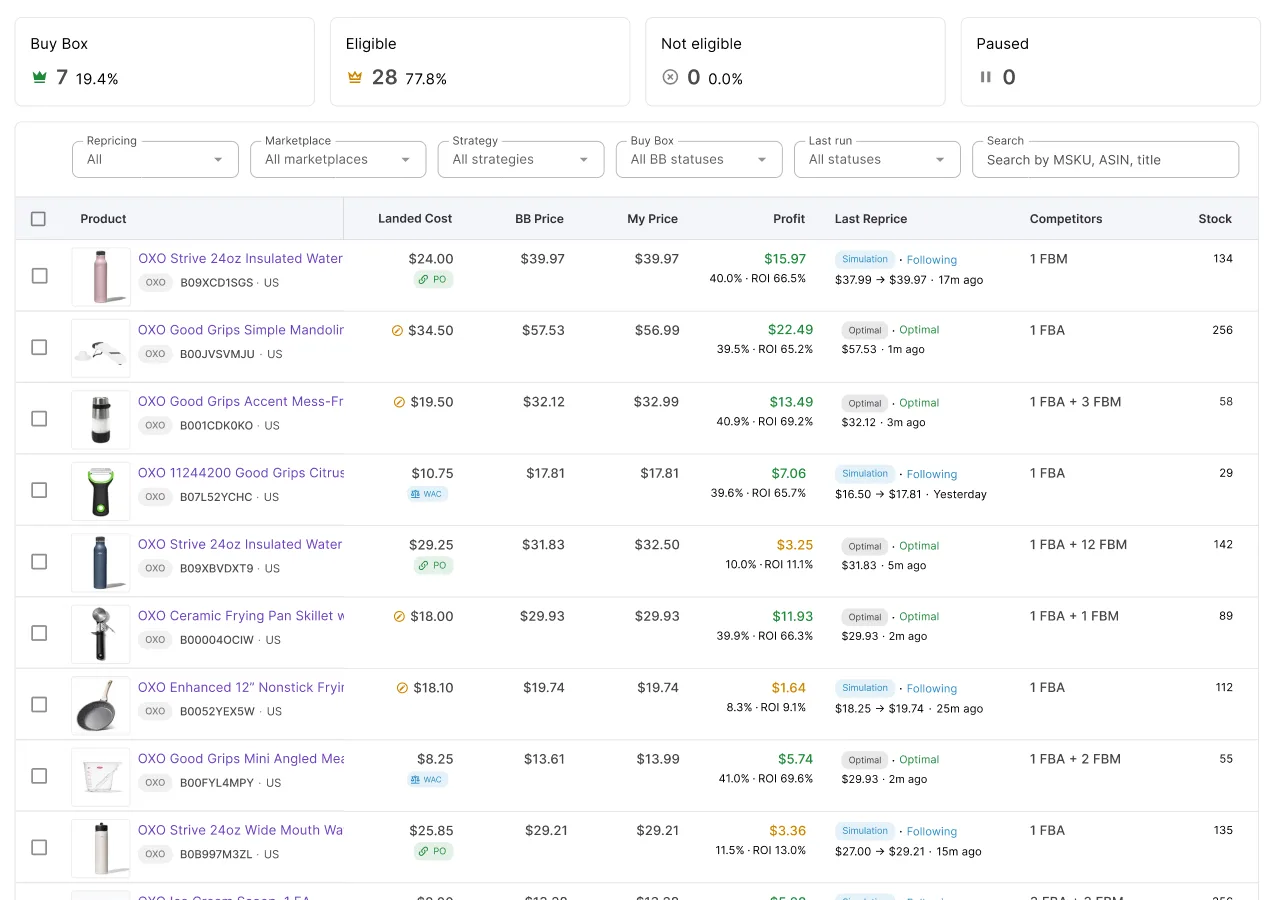1274x900 pixels.
Task: Click the Simulation badge on B09XCD1SGS row
Action: (865, 259)
